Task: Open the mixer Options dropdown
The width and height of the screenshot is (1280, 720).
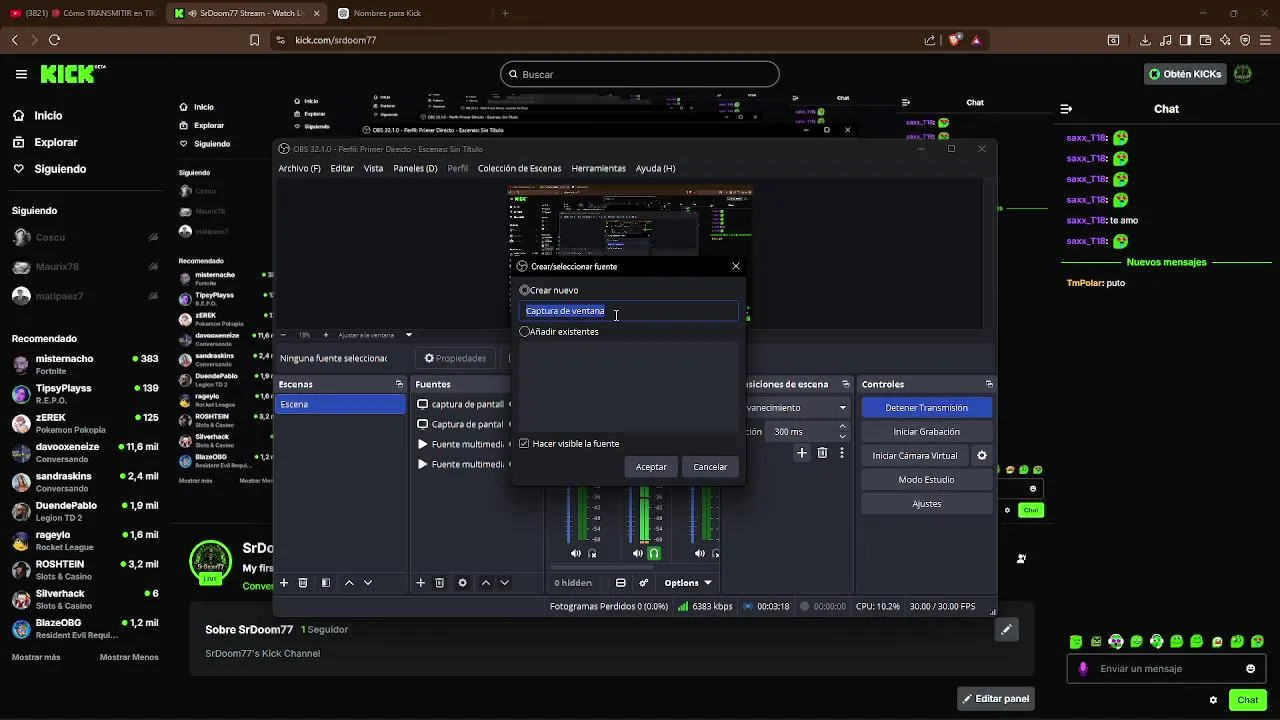Action: click(688, 583)
